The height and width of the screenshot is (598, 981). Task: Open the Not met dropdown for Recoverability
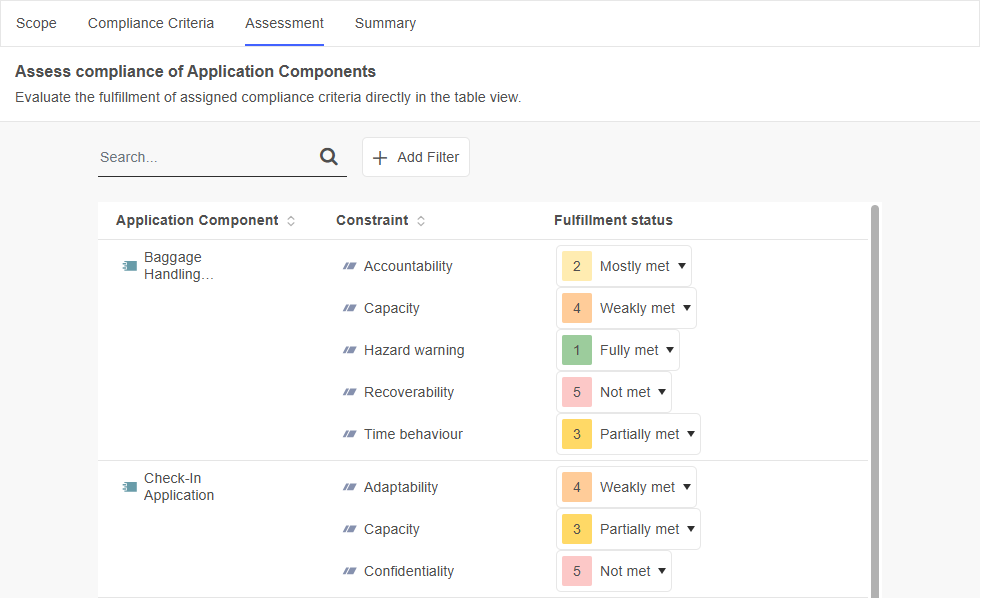[x=614, y=392]
